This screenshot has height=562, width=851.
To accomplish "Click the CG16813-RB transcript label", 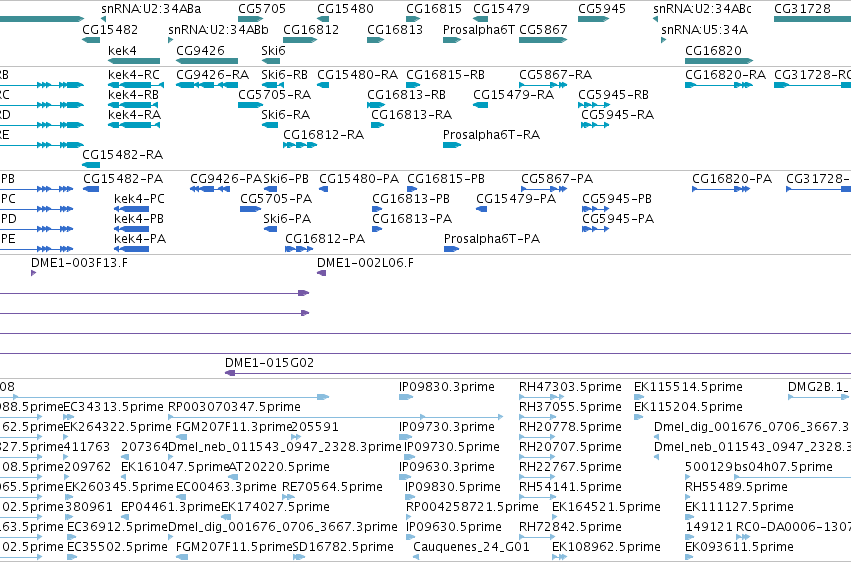I will (406, 94).
